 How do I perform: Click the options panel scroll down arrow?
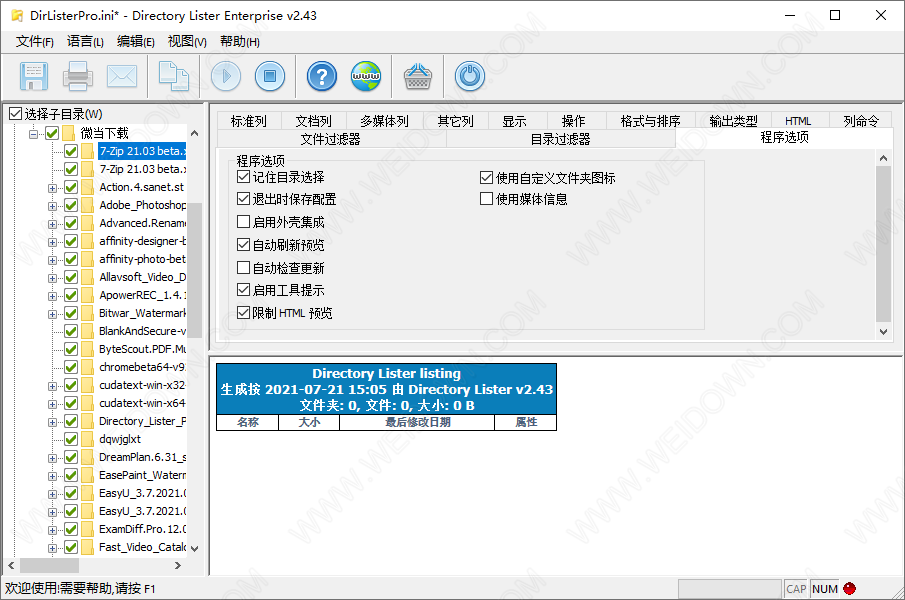(x=884, y=332)
